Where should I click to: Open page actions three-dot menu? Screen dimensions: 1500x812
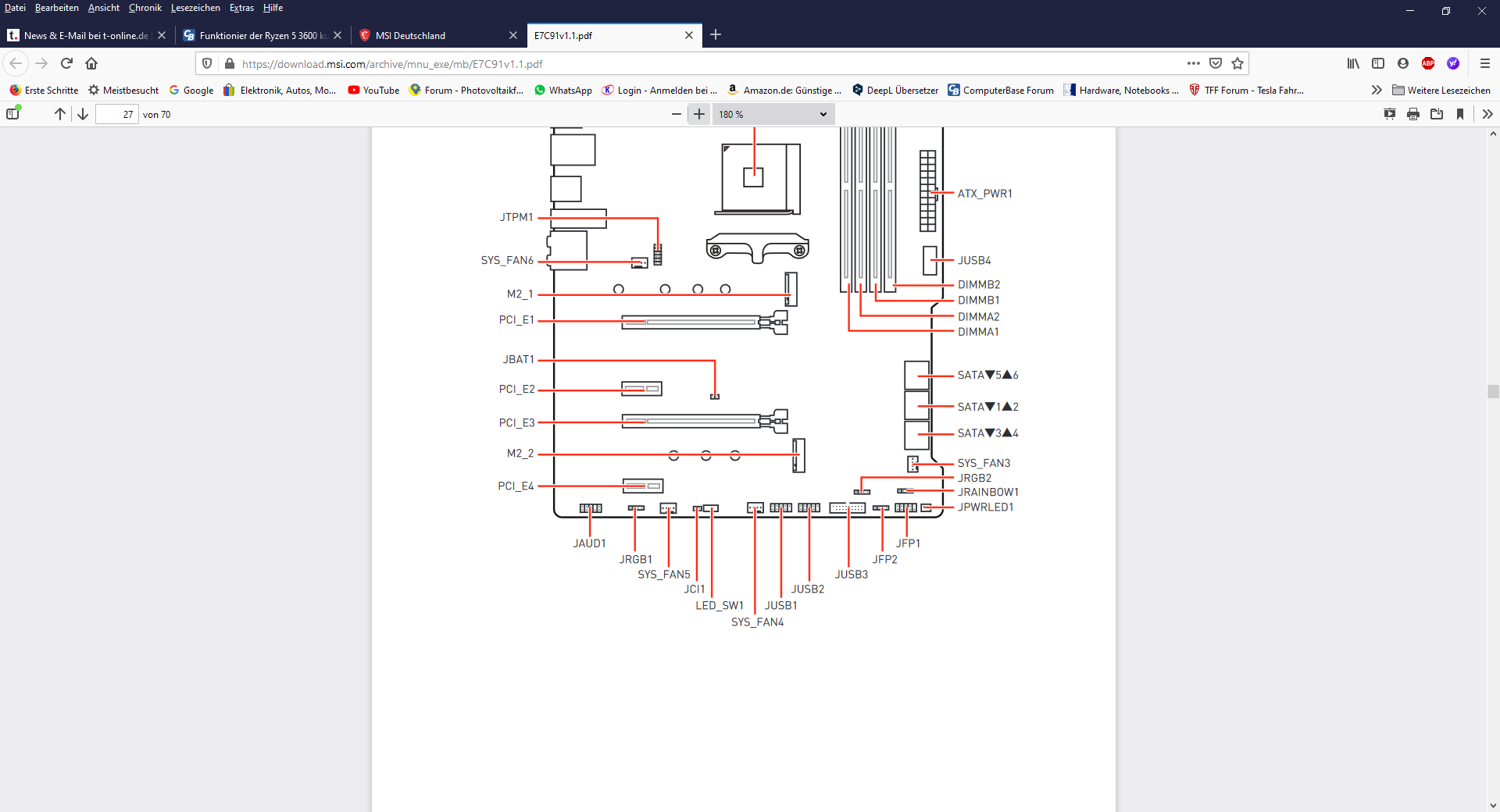[1194, 63]
